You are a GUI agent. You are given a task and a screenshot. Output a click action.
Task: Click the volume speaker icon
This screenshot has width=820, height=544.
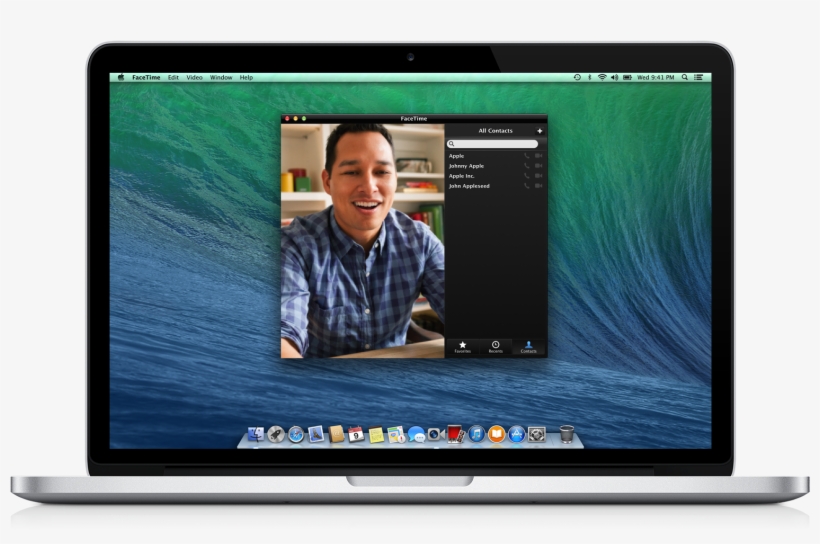point(614,77)
